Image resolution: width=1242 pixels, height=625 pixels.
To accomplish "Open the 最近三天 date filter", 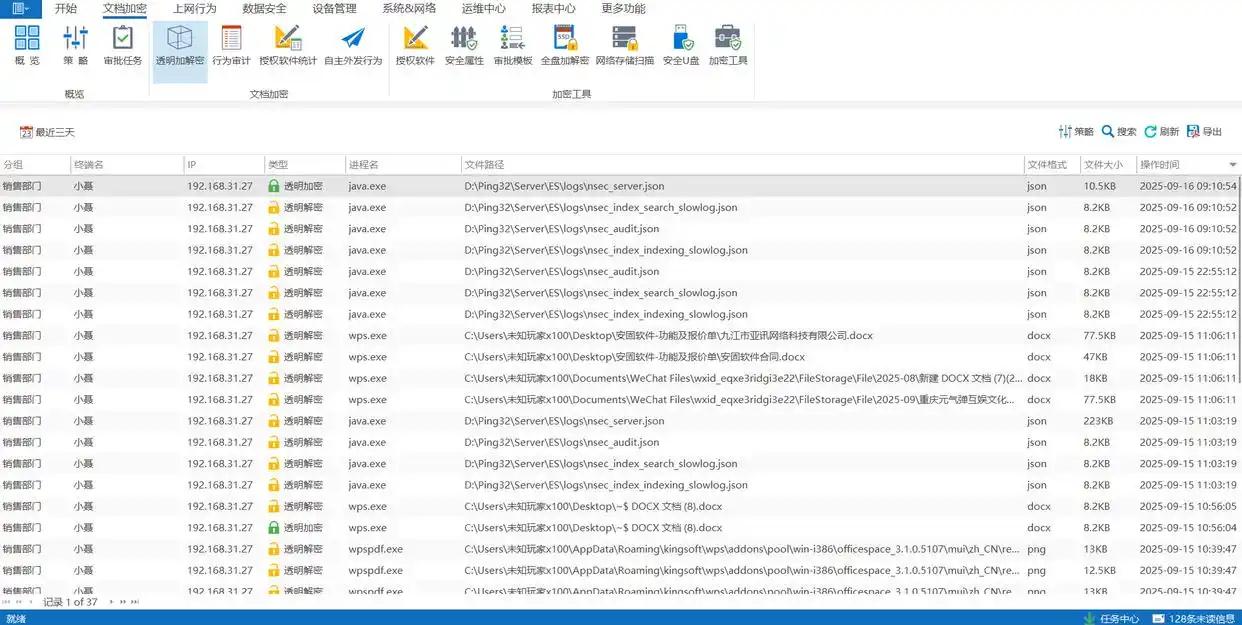I will pos(47,132).
